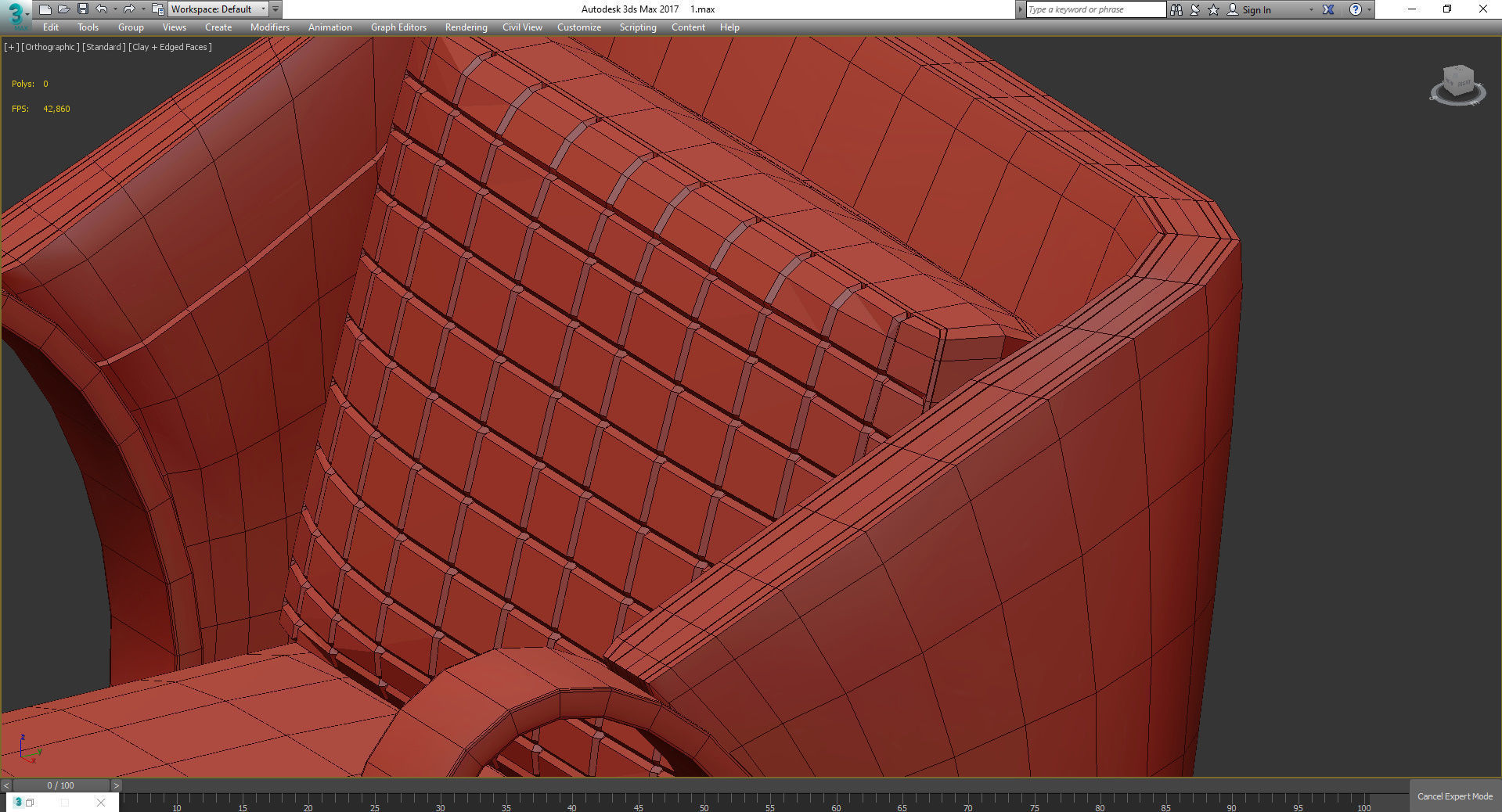Expand the Help dropdown arrow
This screenshot has width=1502, height=812.
point(1369,9)
